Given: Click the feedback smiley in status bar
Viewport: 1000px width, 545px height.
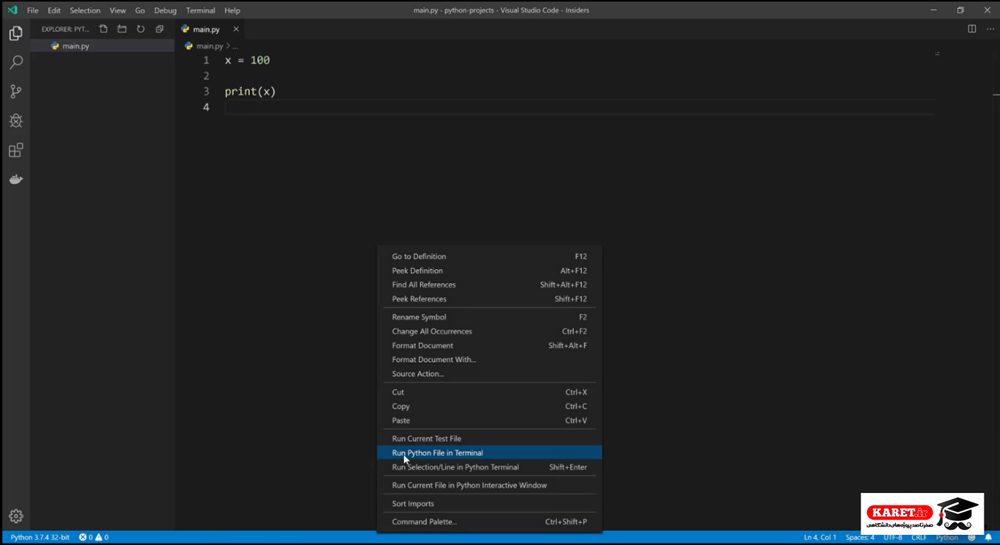Looking at the screenshot, I should (x=972, y=537).
